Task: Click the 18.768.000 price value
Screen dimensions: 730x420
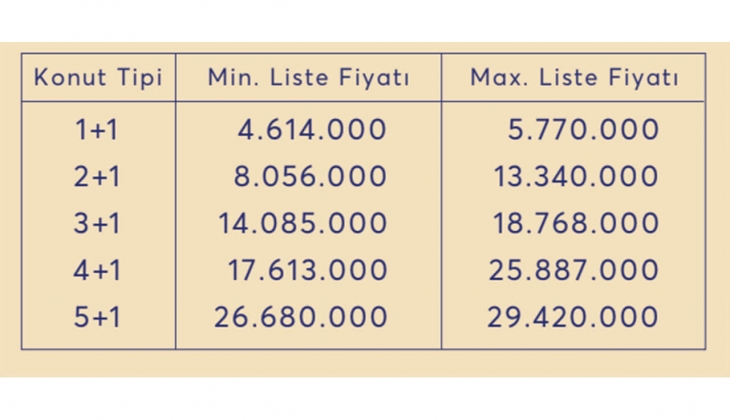Action: [x=576, y=224]
